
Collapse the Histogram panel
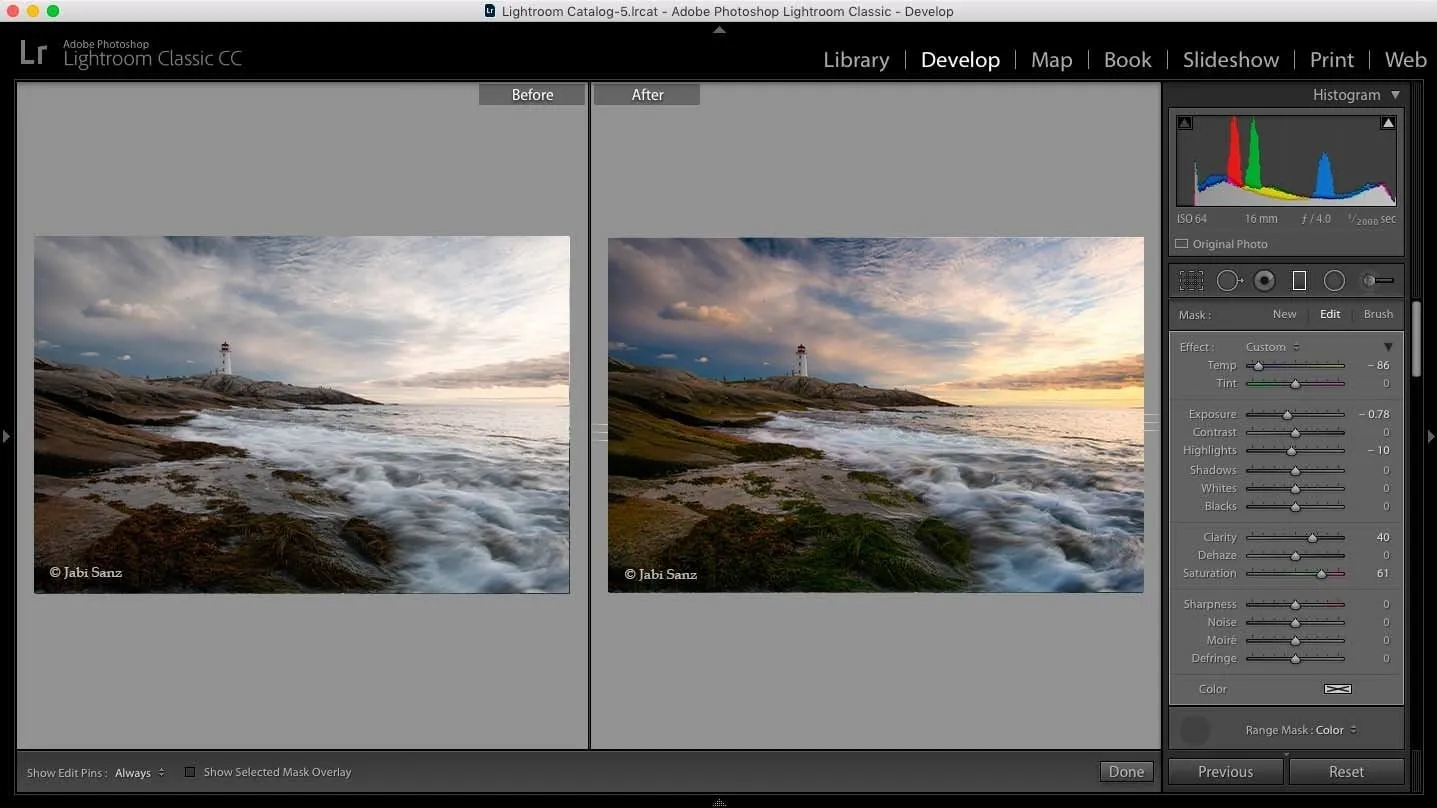pyautogui.click(x=1395, y=95)
